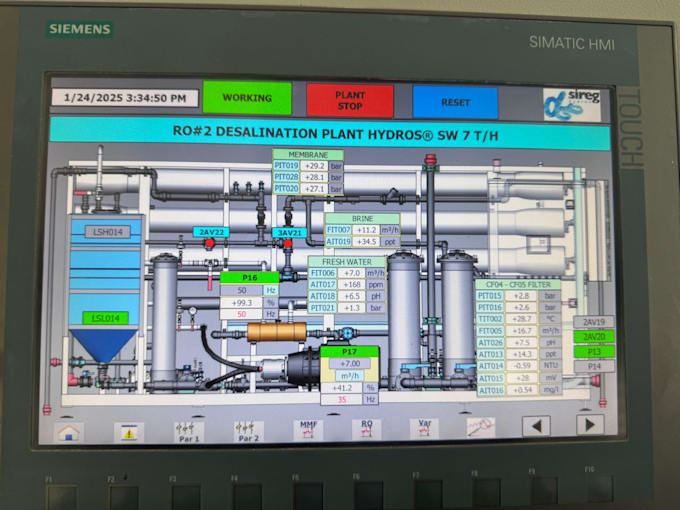The image size is (680, 510).
Task: Click the CF04 - CF05 FILTER header
Action: coord(518,284)
